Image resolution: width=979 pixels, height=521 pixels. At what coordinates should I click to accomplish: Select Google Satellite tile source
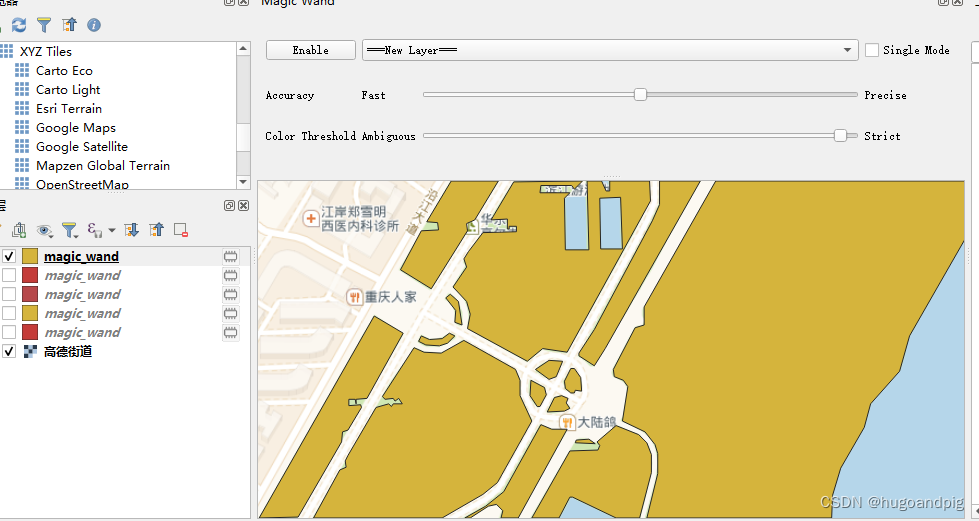coord(82,146)
